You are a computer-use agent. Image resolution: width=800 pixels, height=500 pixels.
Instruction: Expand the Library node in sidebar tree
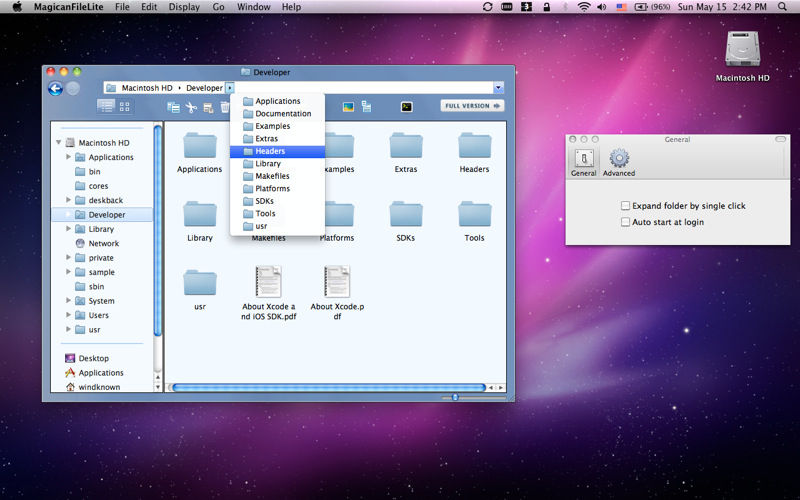(x=68, y=229)
